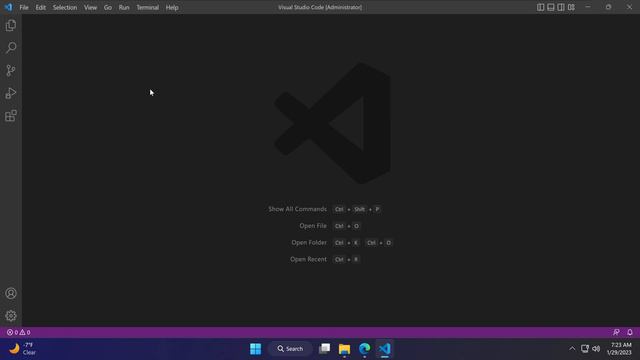The image size is (640, 360).
Task: Open the Run menu
Action: pyautogui.click(x=124, y=7)
